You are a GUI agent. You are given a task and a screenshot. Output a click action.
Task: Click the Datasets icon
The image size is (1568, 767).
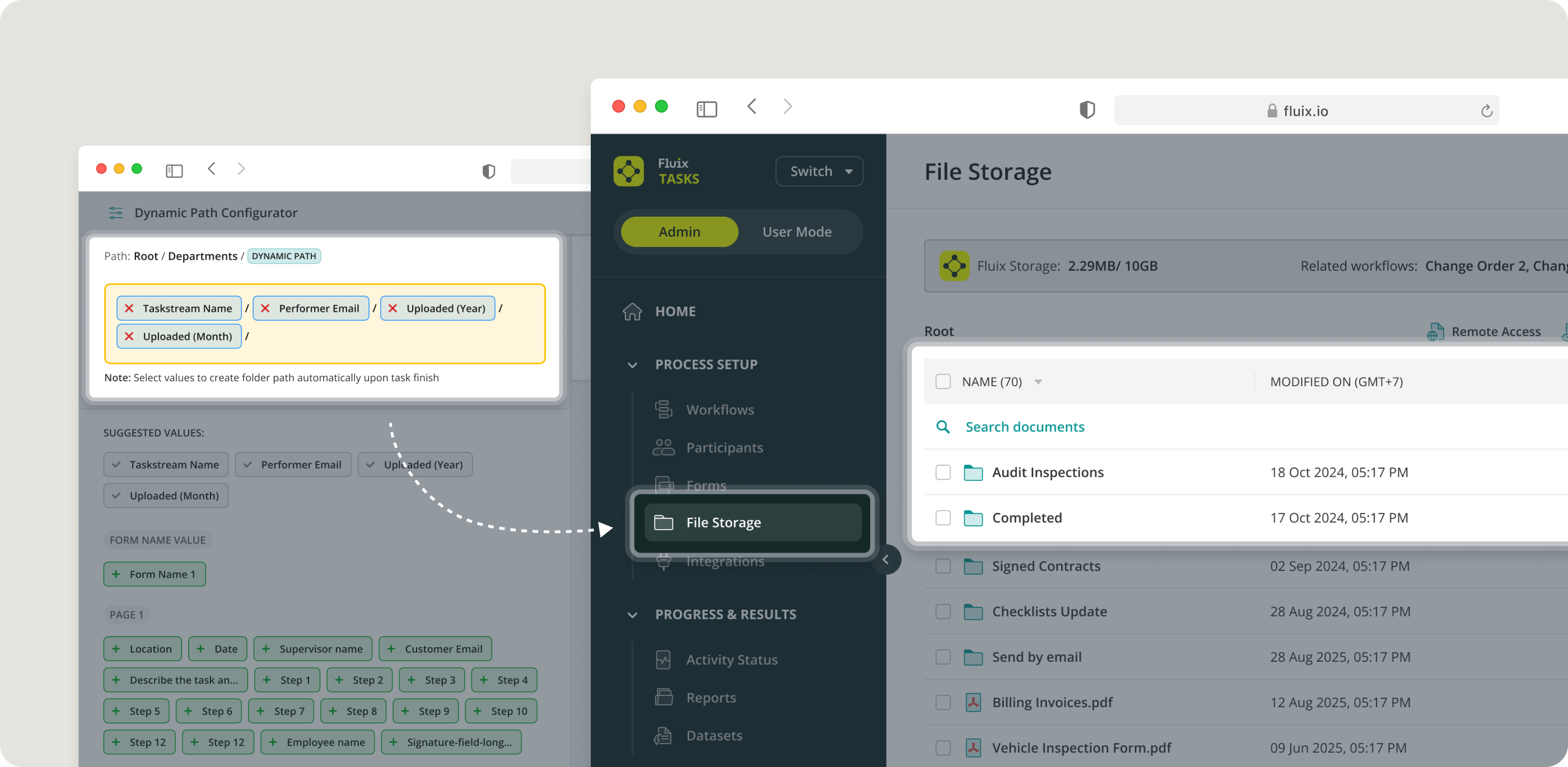coord(663,735)
